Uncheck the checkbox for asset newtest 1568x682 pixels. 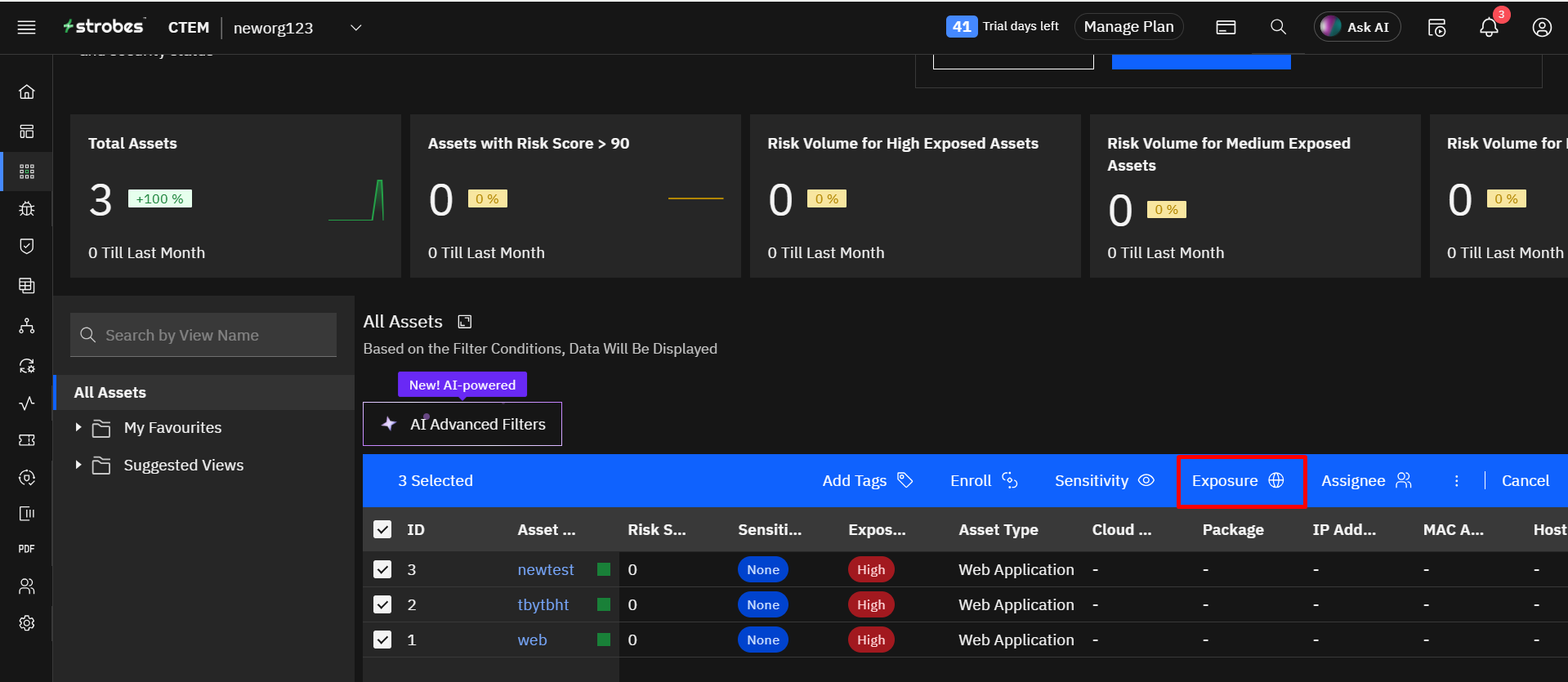(382, 569)
